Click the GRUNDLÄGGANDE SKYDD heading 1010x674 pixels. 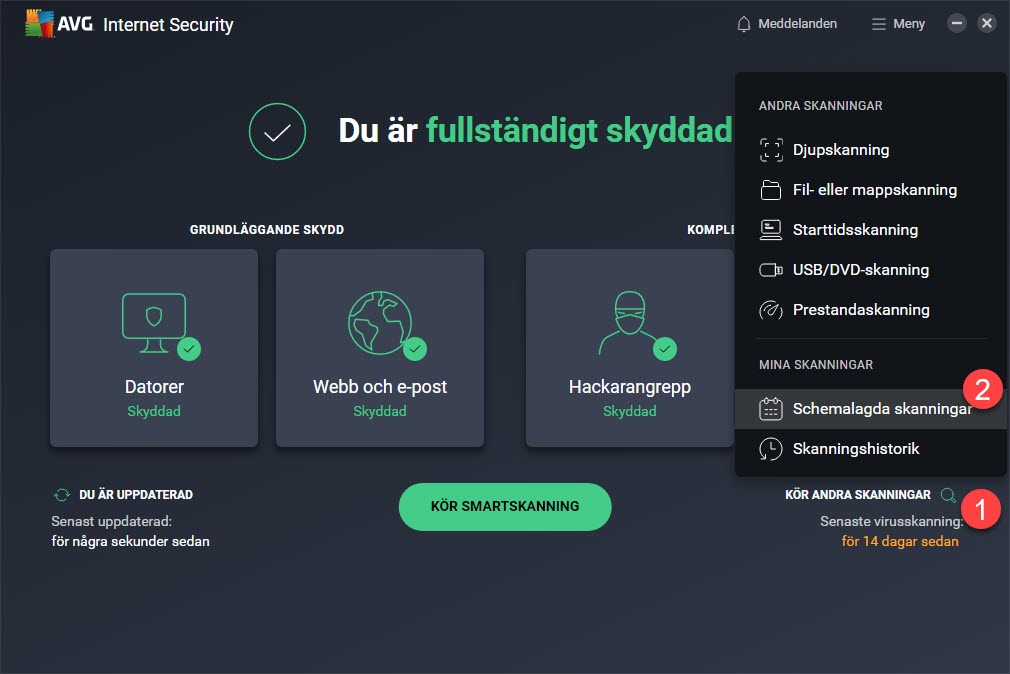pyautogui.click(x=267, y=229)
